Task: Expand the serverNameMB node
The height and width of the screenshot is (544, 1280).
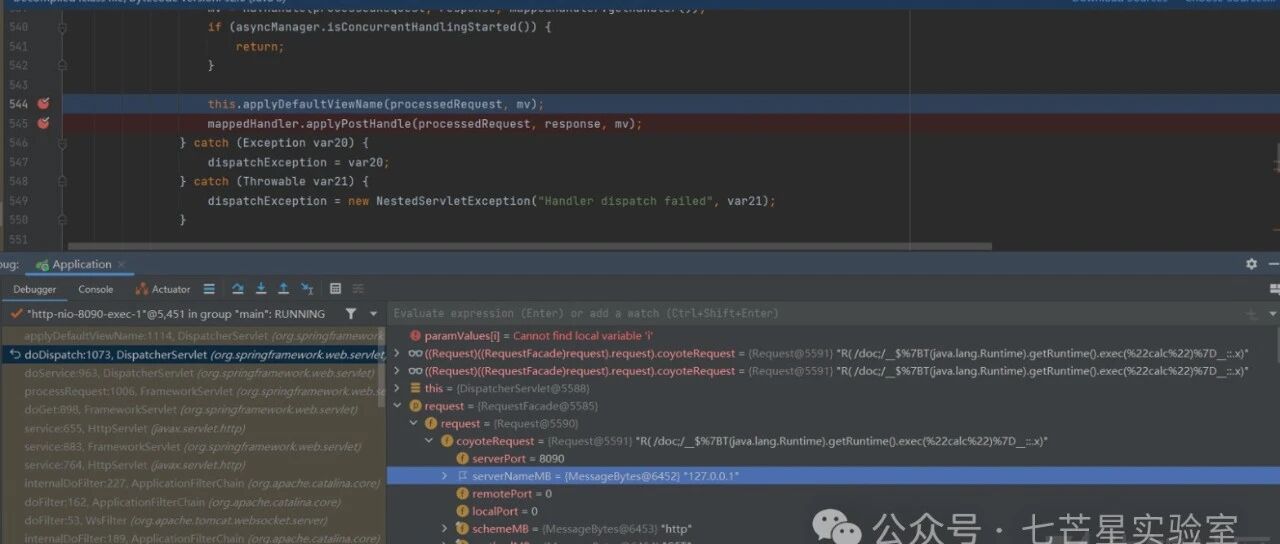Action: (x=446, y=476)
